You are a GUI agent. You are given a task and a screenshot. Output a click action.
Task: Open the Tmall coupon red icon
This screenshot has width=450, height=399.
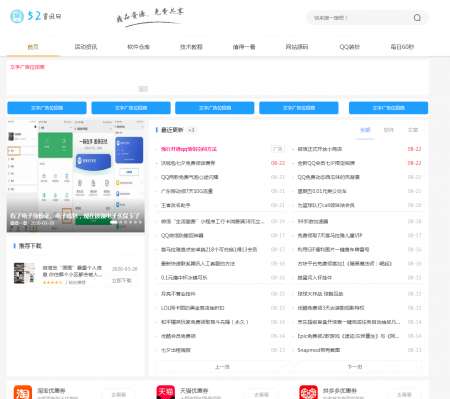pyautogui.click(x=165, y=392)
